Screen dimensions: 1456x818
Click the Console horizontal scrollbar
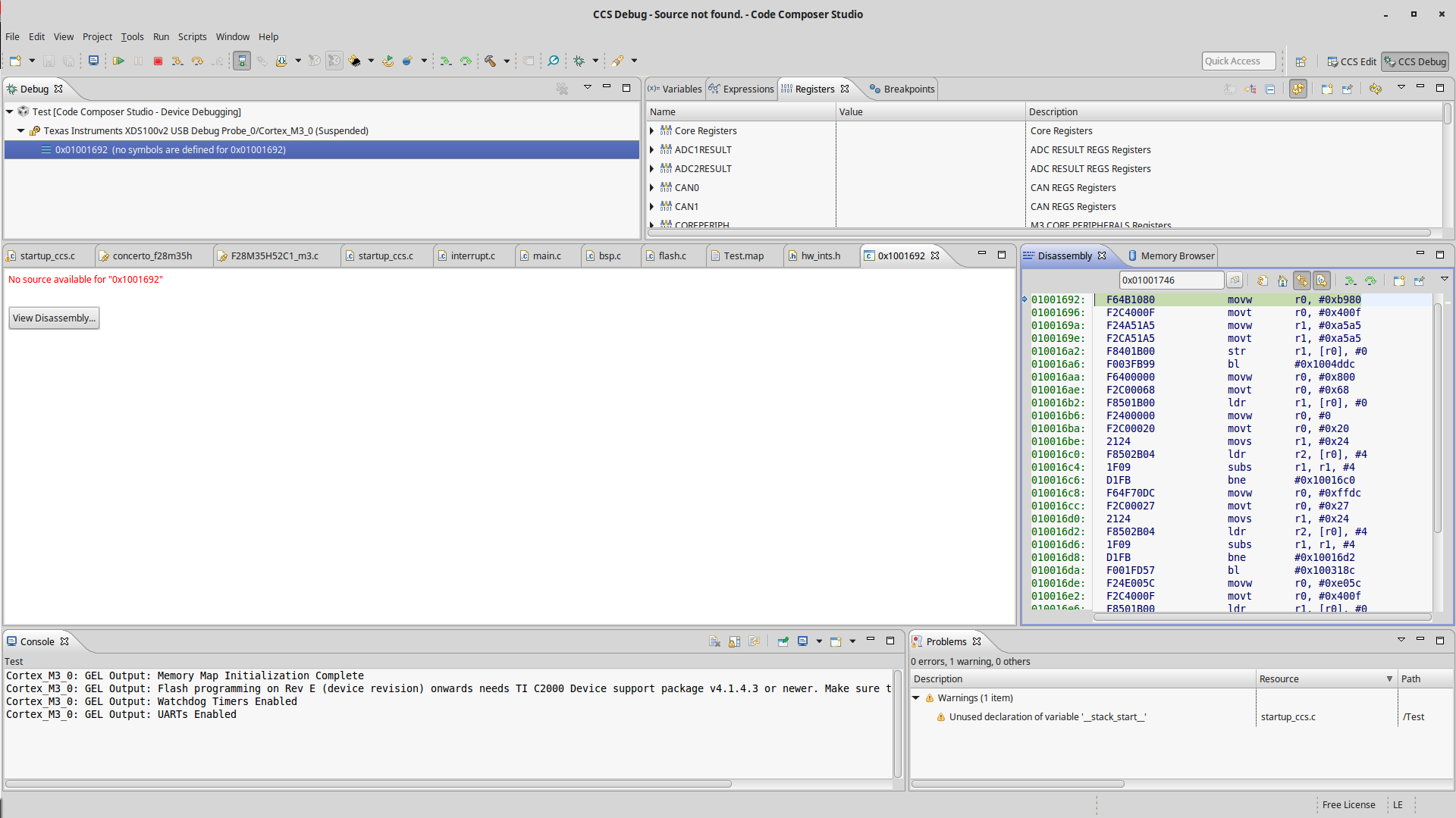(369, 784)
